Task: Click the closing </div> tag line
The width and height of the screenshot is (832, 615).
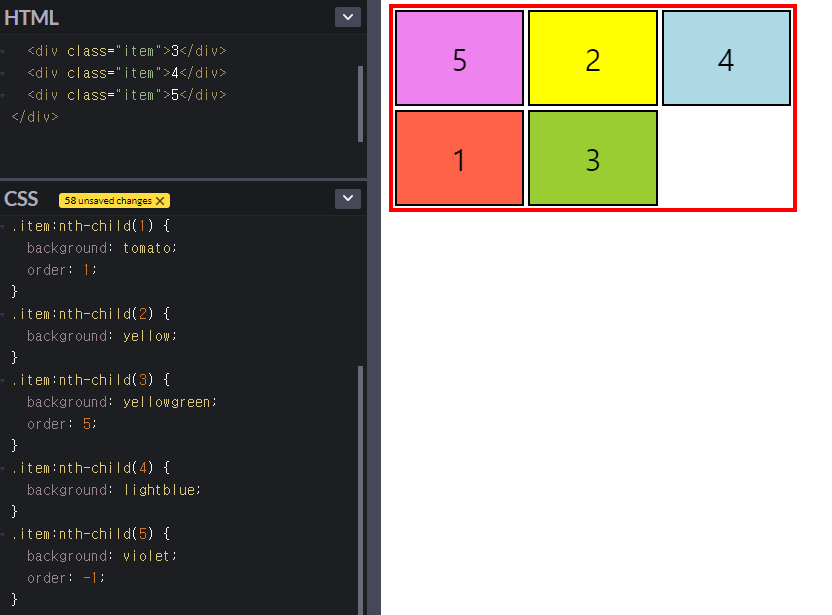Action: 35,117
